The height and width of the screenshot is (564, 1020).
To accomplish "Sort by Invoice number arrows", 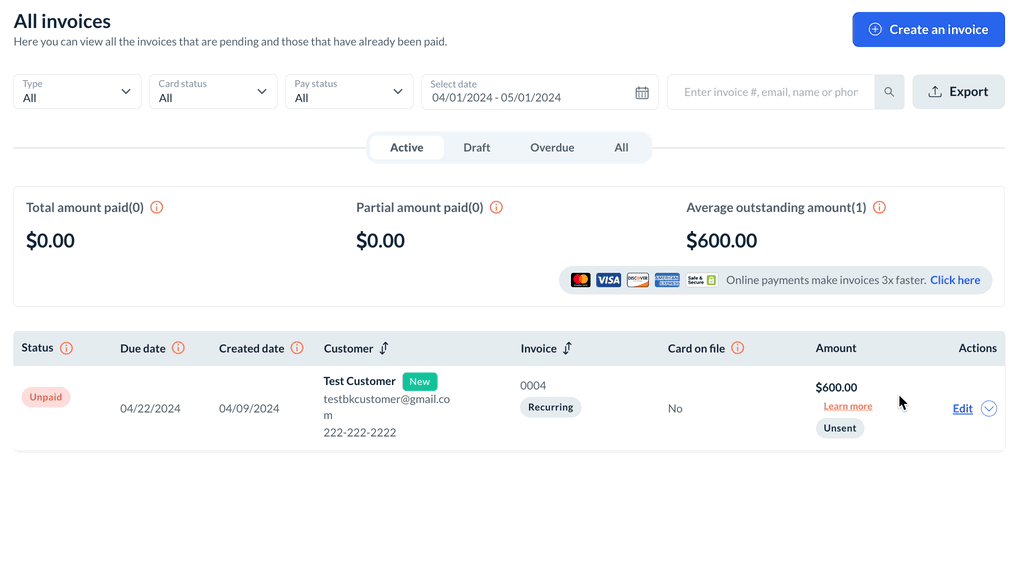I will click(568, 348).
